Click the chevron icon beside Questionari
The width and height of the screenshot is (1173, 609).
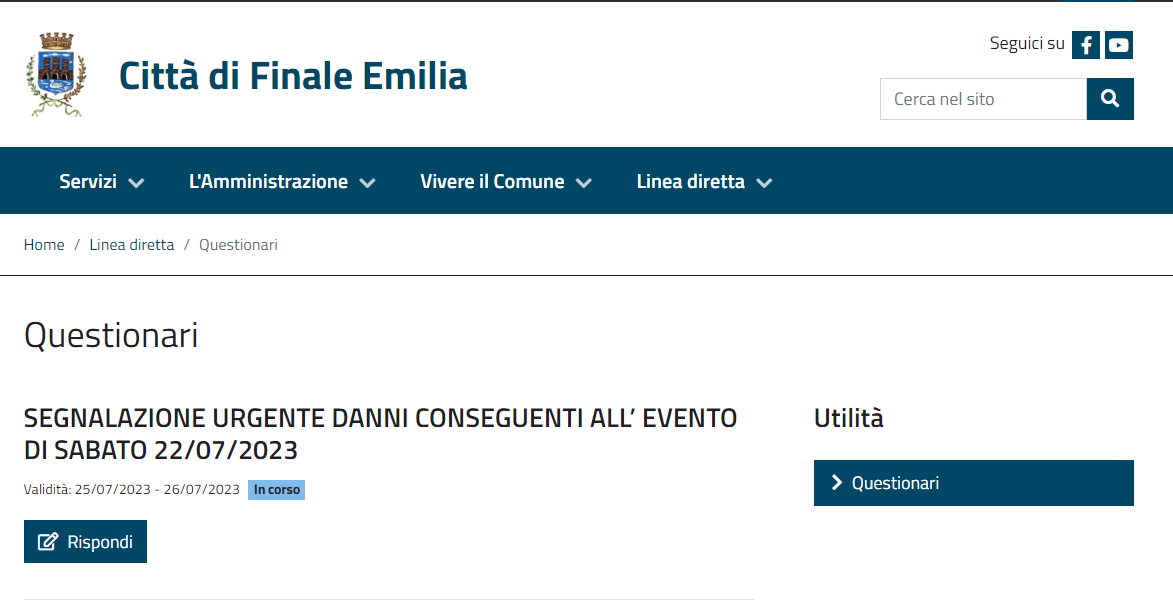[x=836, y=483]
